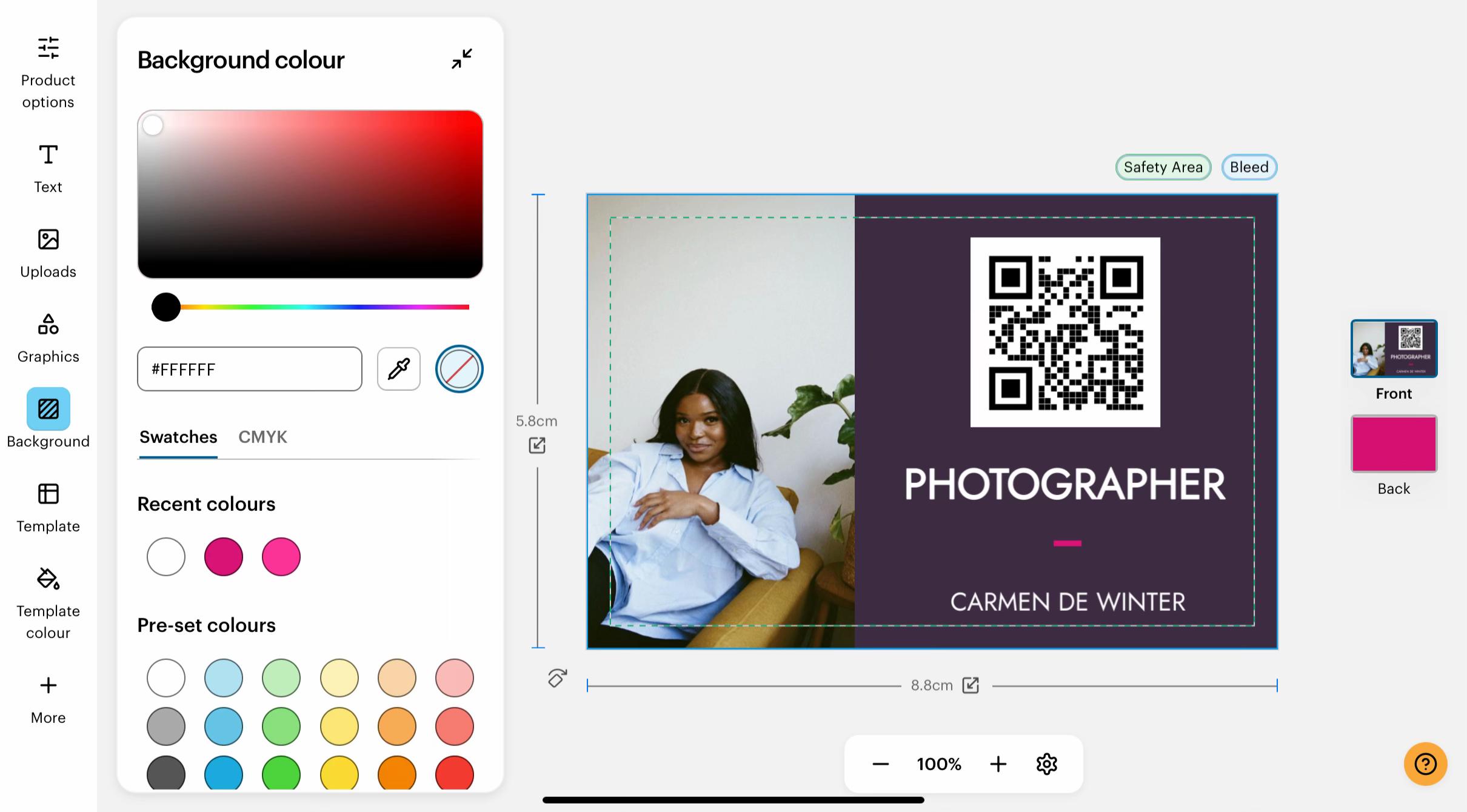
Task: Open the Uploads panel
Action: (48, 254)
